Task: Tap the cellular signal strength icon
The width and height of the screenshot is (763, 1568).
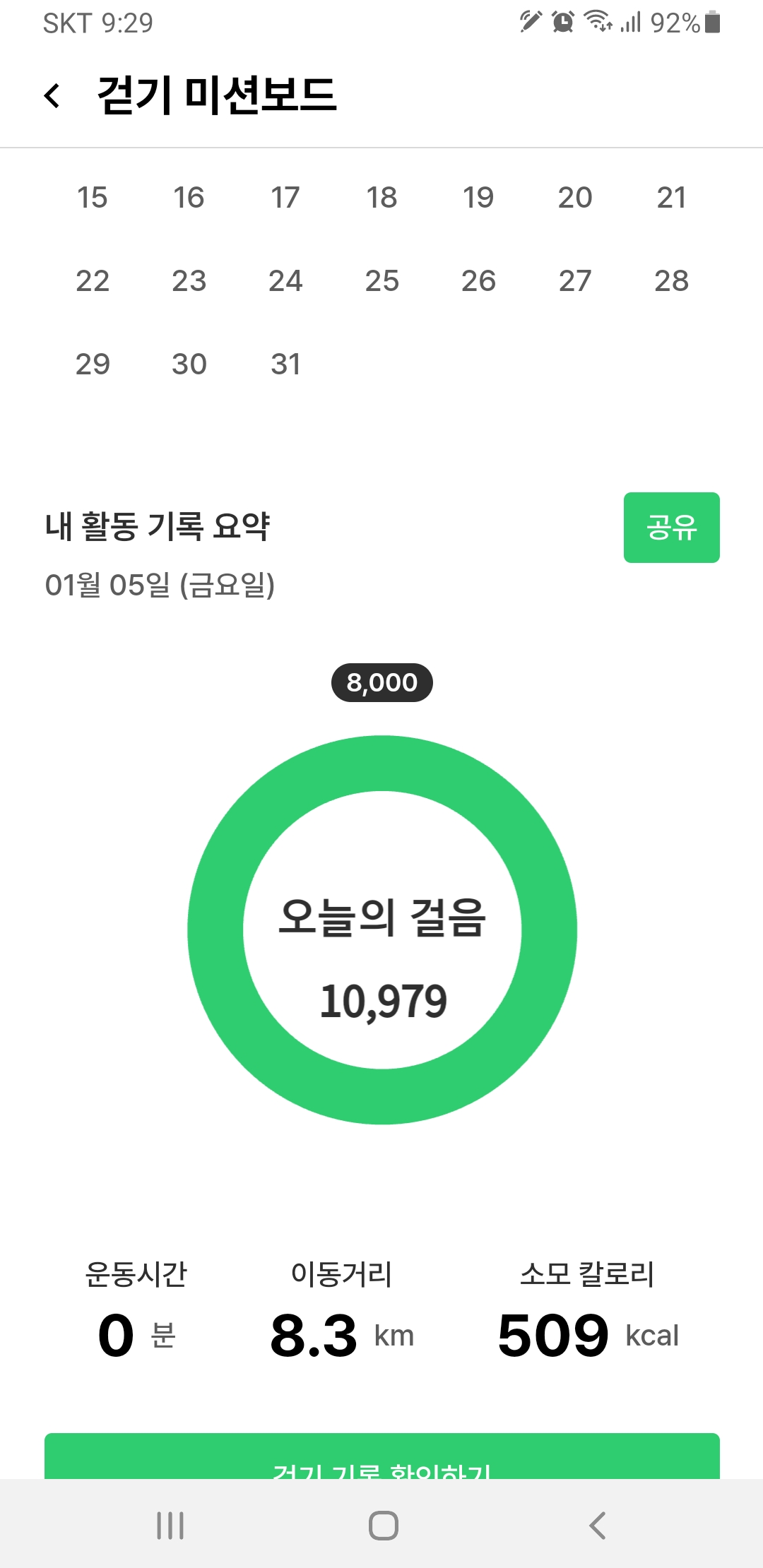Action: coord(630,23)
